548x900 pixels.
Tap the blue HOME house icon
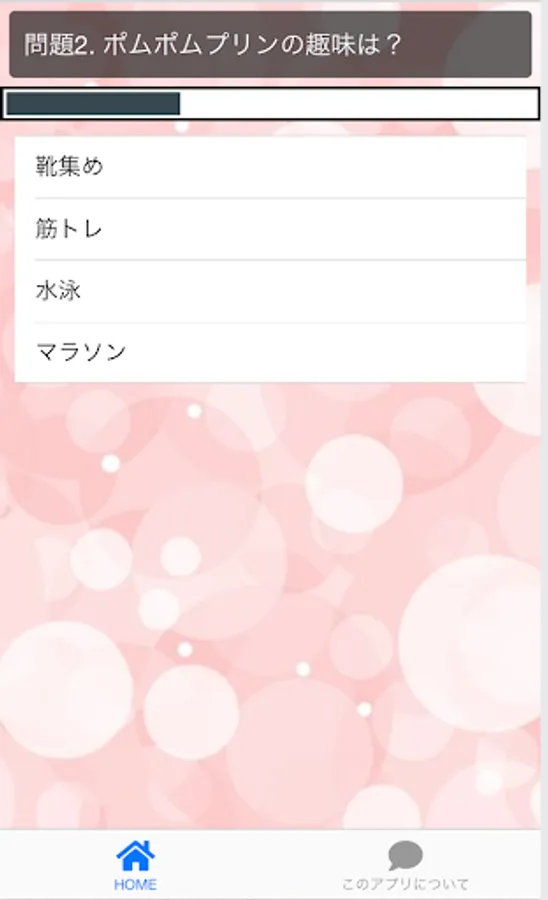click(135, 855)
